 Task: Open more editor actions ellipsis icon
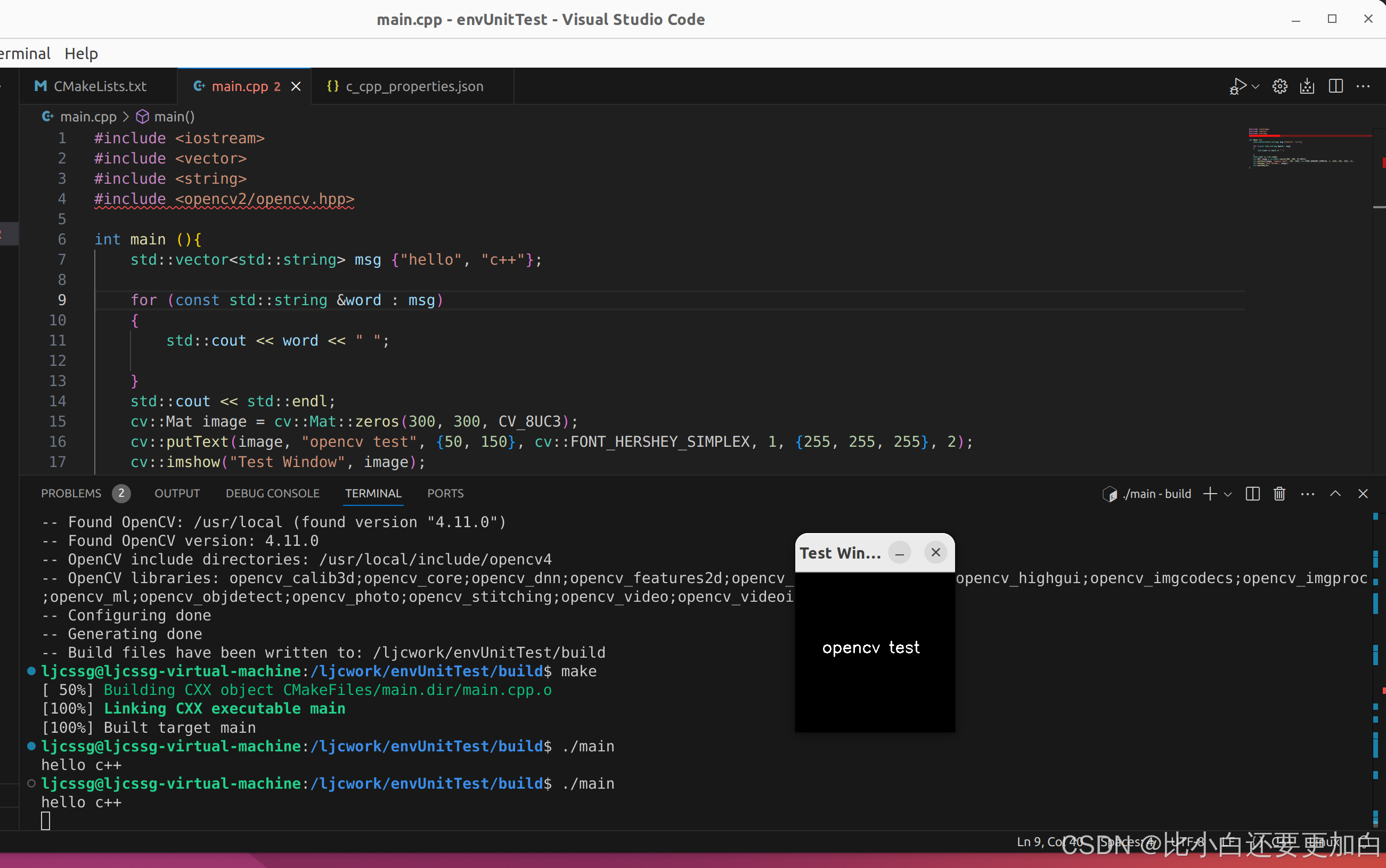pyautogui.click(x=1364, y=86)
